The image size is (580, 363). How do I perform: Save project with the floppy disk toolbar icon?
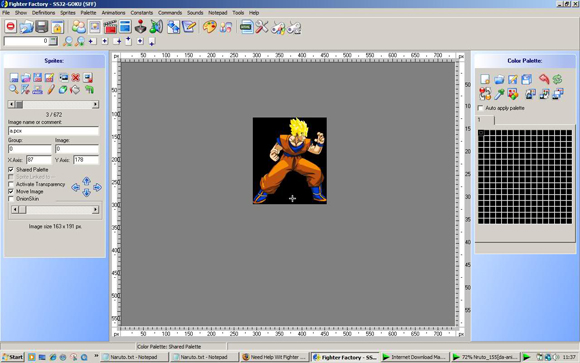(41, 27)
